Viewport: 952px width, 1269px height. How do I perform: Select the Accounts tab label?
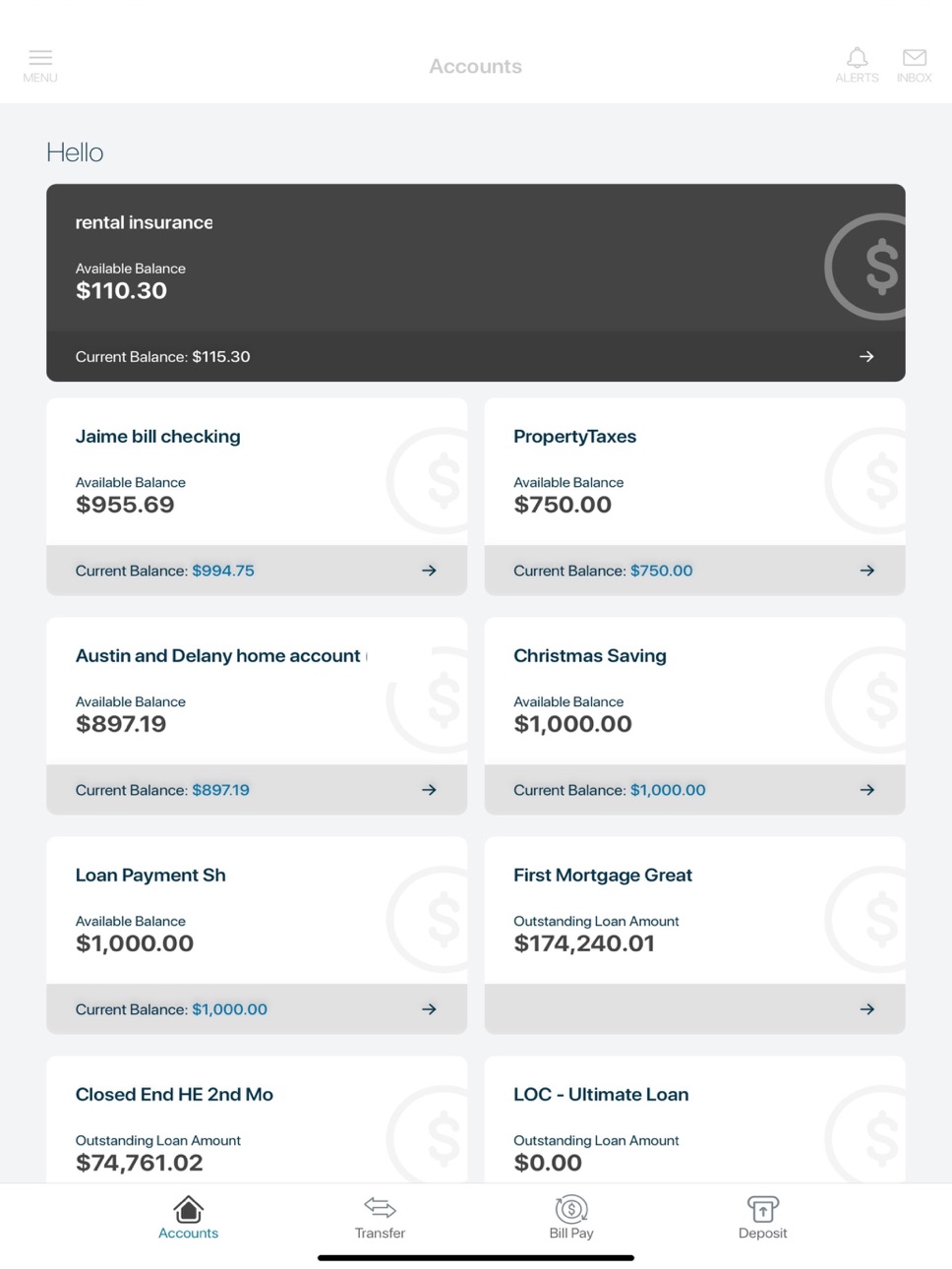click(x=188, y=1233)
